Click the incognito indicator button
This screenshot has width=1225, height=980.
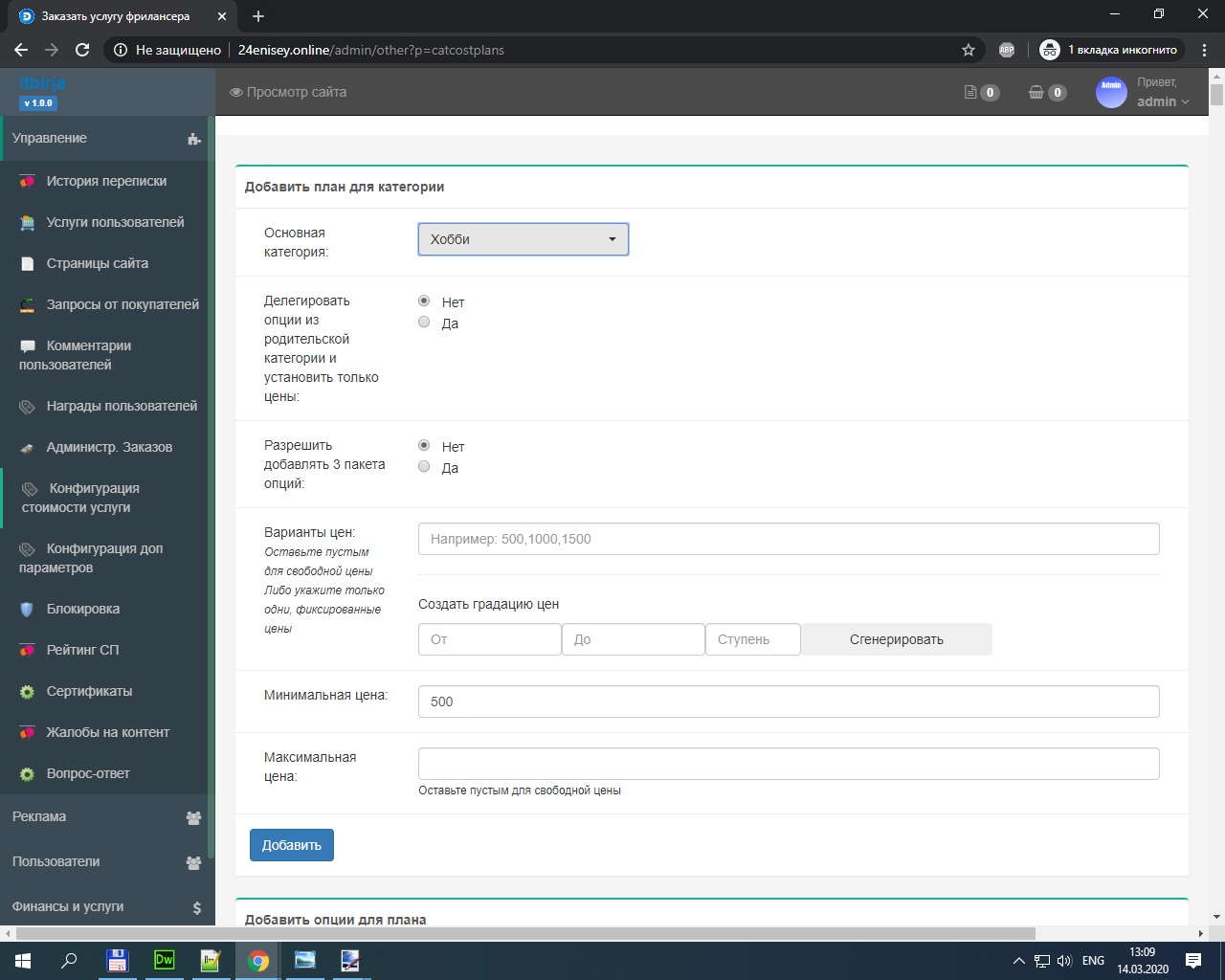tap(1110, 50)
